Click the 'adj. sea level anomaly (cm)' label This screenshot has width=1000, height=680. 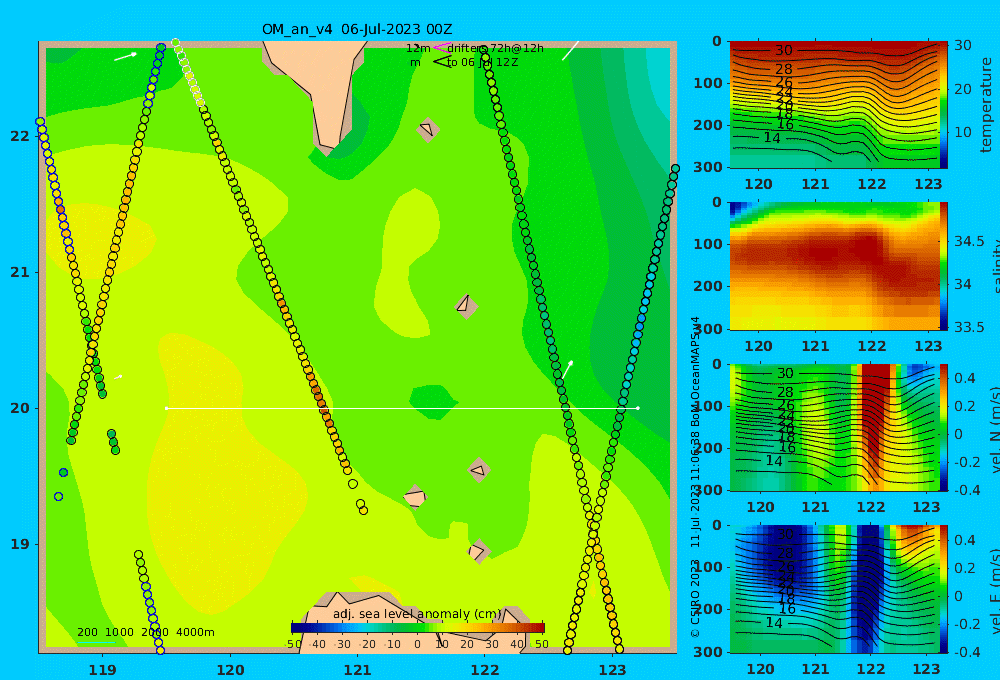417,614
